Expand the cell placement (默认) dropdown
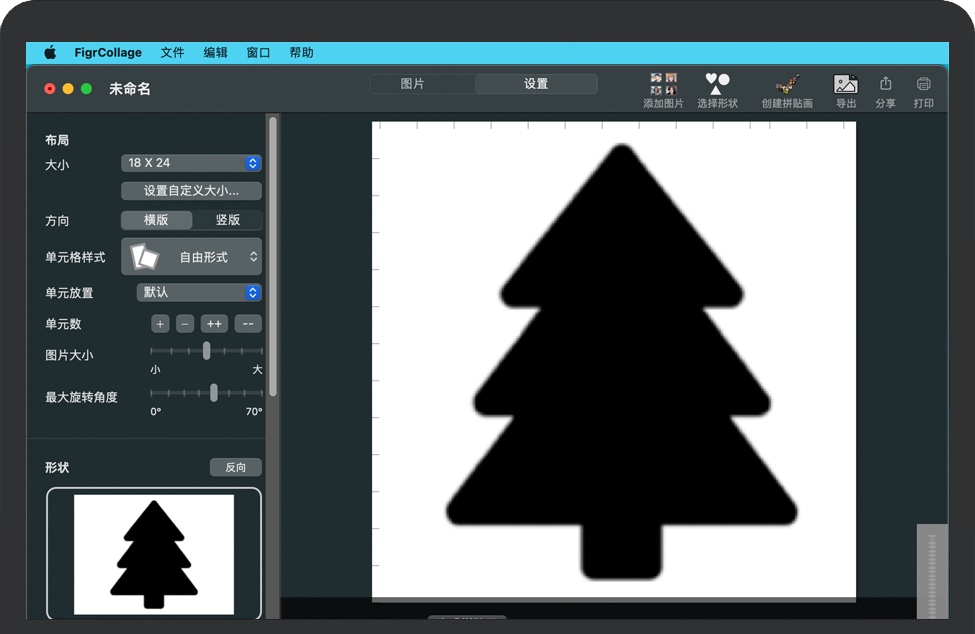 click(199, 293)
